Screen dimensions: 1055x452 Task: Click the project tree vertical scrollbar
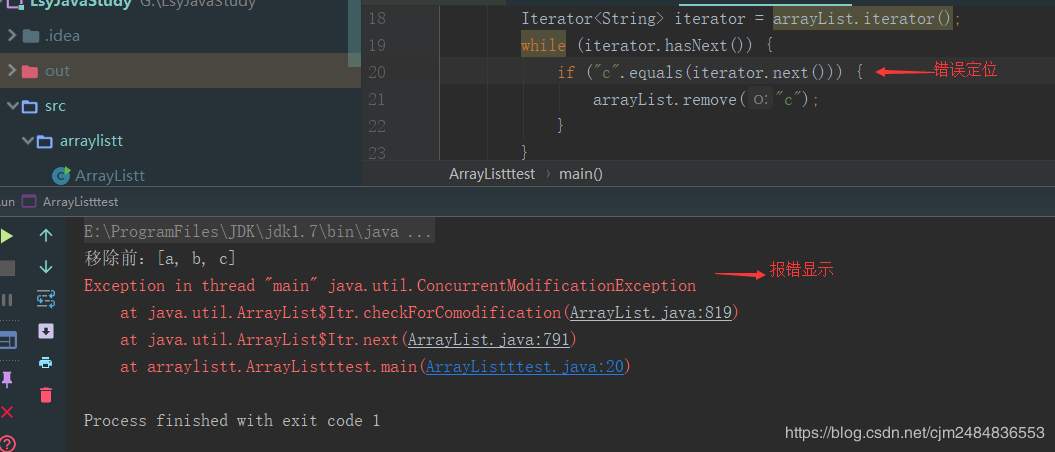point(354,34)
